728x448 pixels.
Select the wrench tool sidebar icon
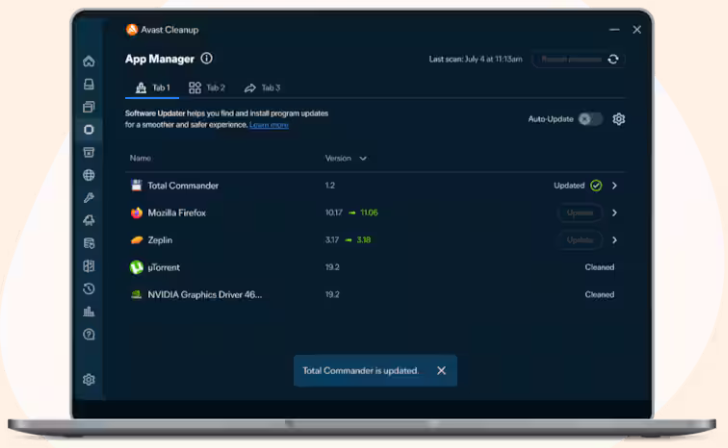pyautogui.click(x=89, y=198)
